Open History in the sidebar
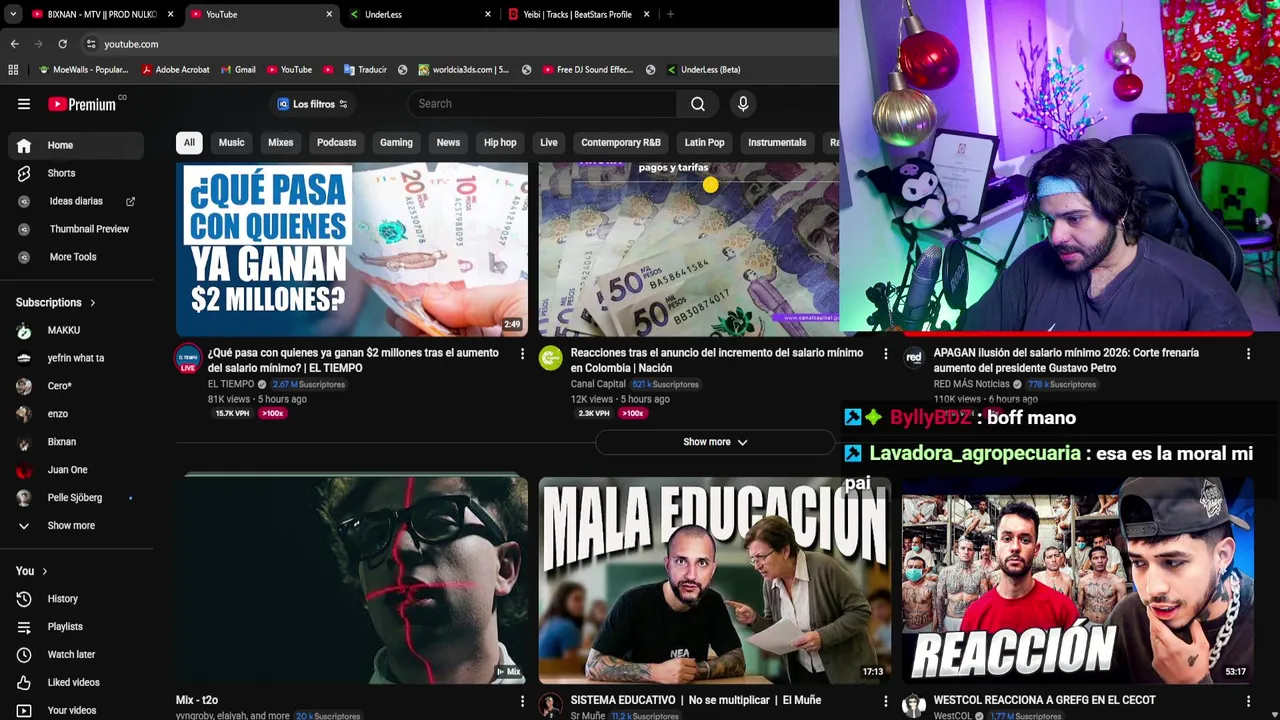 coord(76,599)
